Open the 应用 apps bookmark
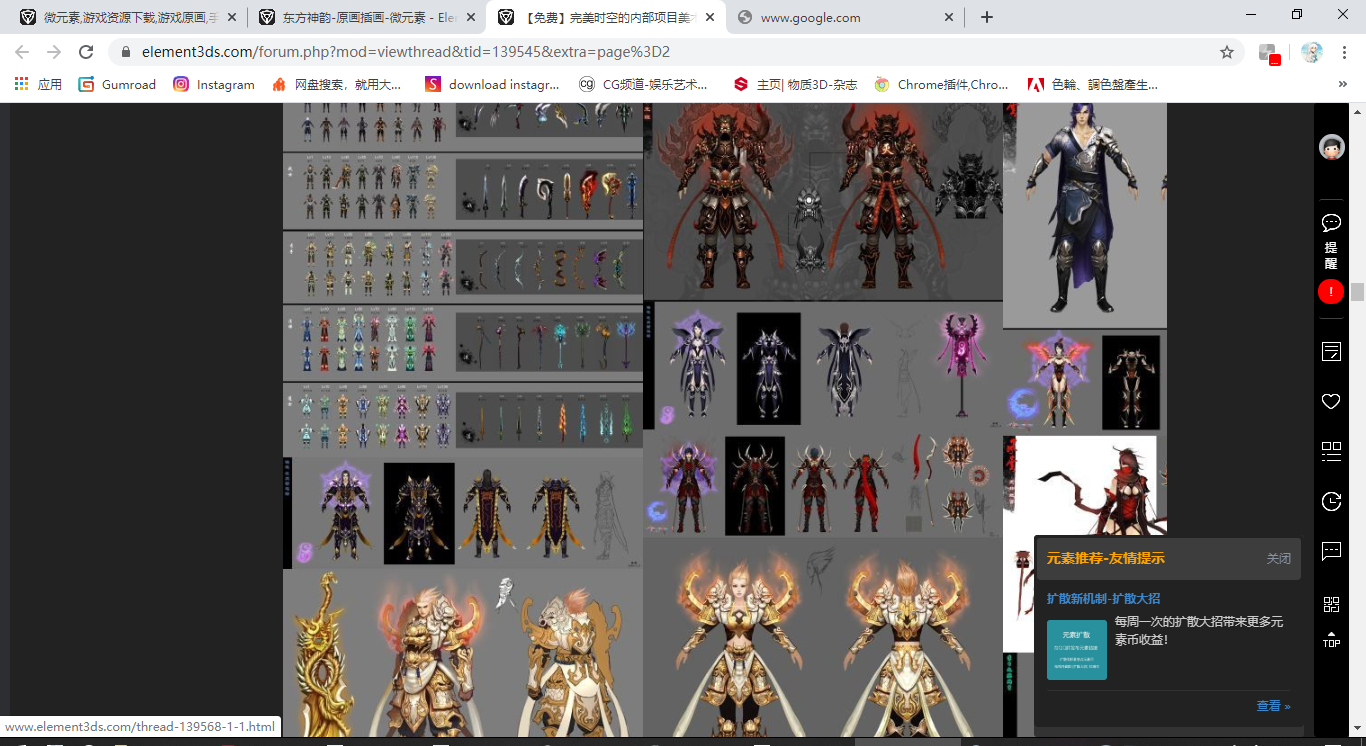The image size is (1366, 746). point(38,84)
